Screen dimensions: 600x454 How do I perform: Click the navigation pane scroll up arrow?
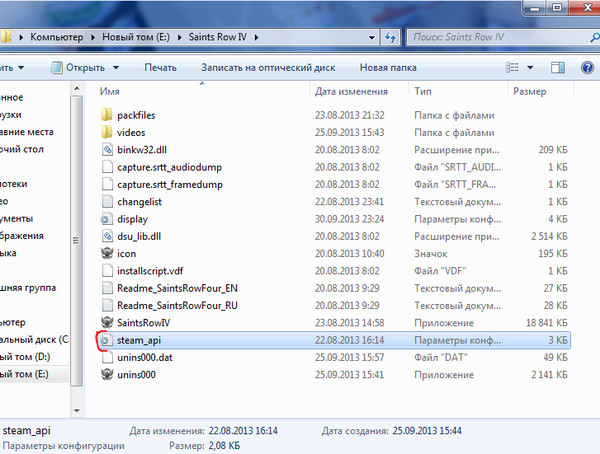point(77,88)
